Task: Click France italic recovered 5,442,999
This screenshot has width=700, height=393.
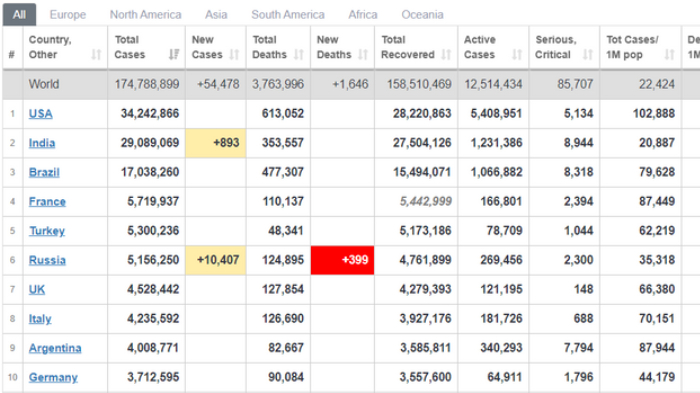Action: tap(426, 201)
